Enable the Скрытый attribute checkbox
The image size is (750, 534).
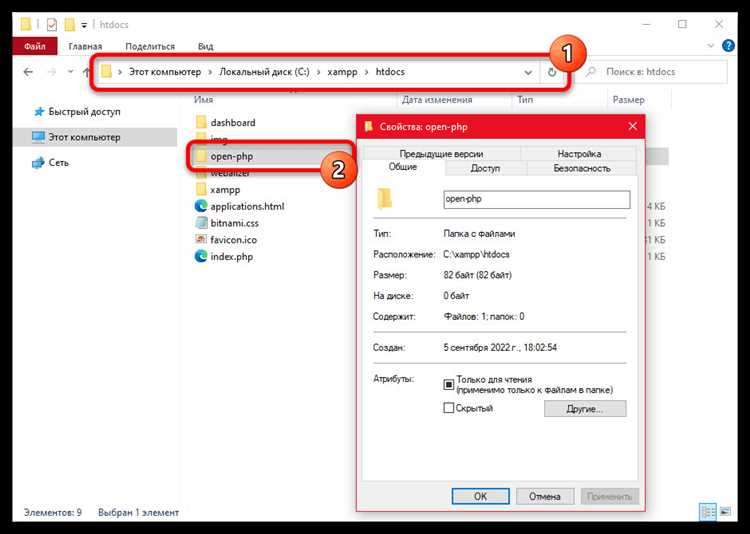tap(448, 408)
